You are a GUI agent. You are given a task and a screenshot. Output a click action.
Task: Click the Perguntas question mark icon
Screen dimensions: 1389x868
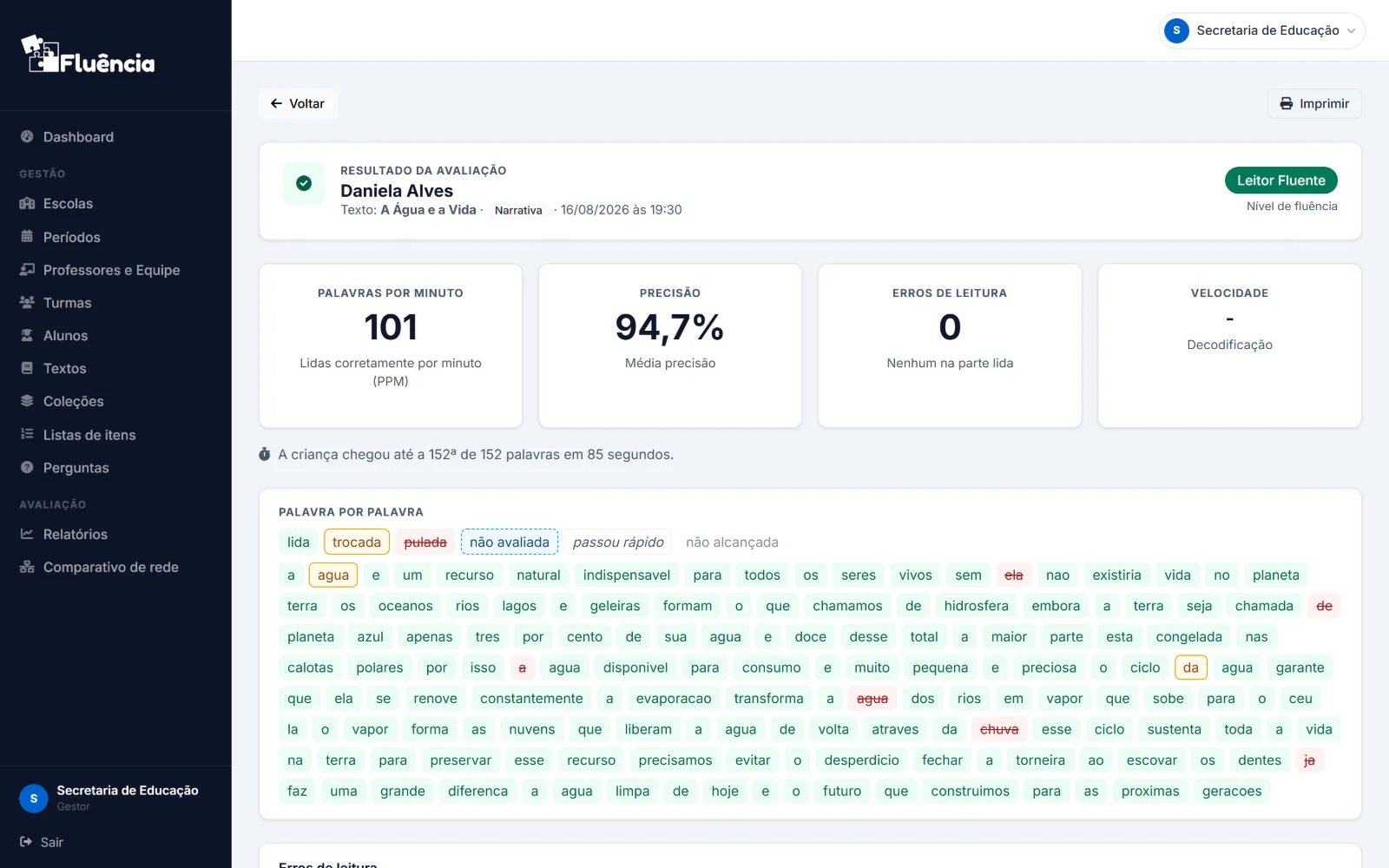pyautogui.click(x=27, y=467)
